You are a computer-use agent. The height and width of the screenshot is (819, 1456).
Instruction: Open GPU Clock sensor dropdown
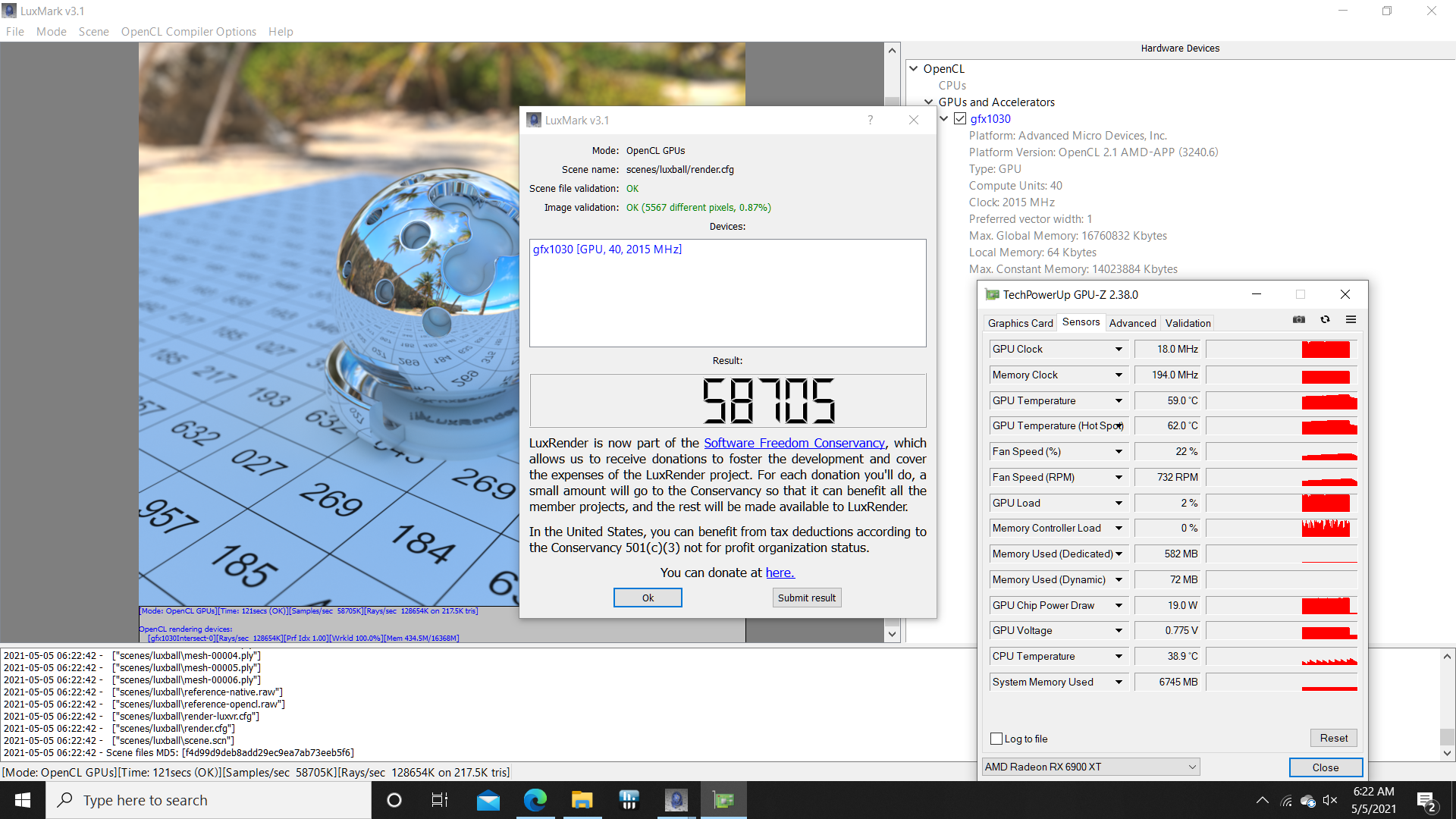[1119, 349]
